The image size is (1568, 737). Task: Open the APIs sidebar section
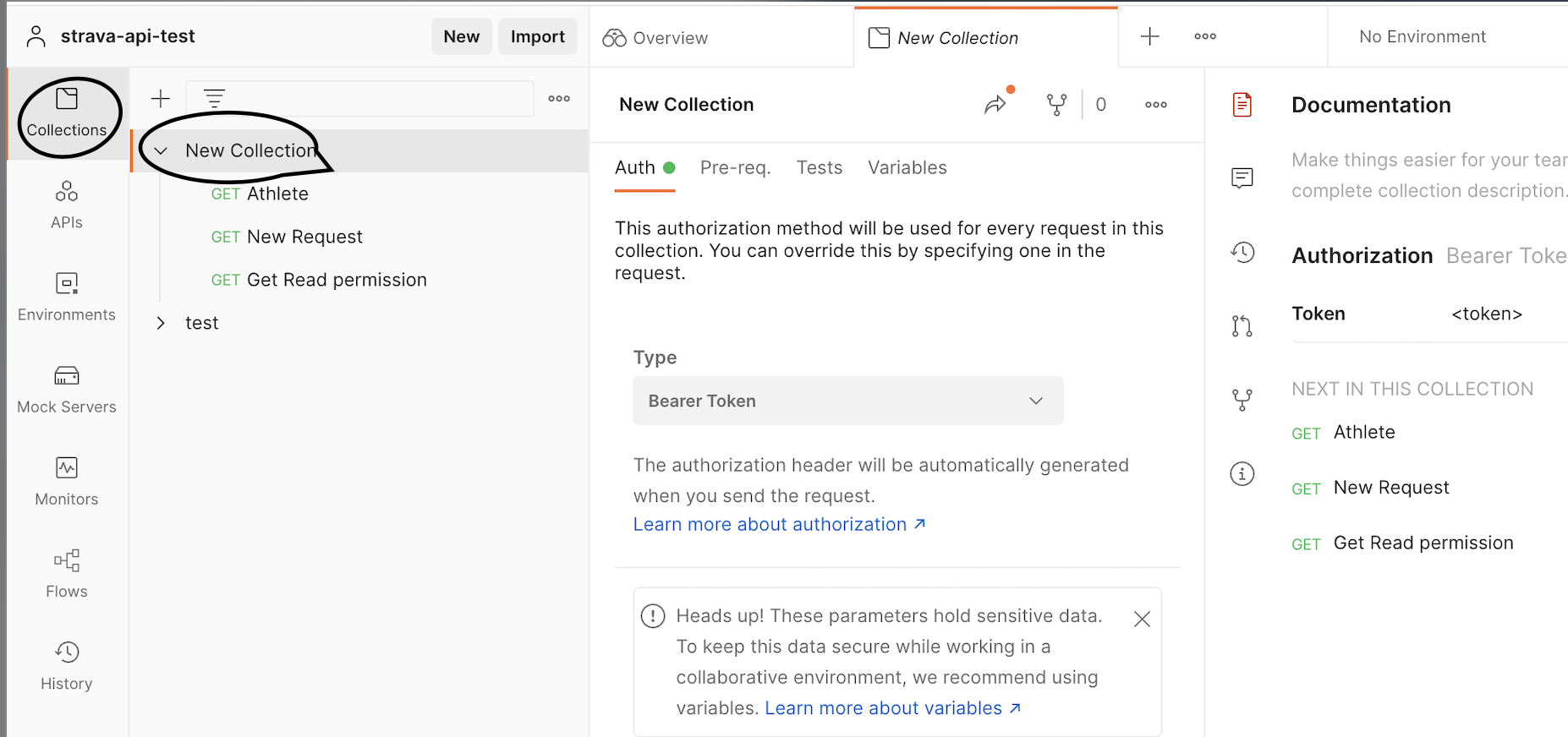coord(67,205)
